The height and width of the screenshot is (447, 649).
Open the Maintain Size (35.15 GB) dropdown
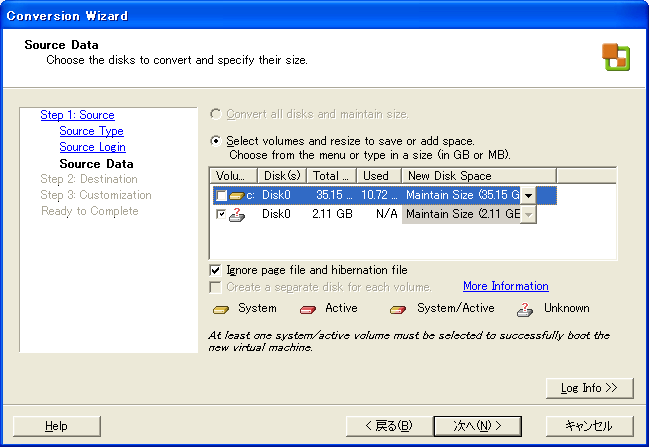tap(528, 196)
